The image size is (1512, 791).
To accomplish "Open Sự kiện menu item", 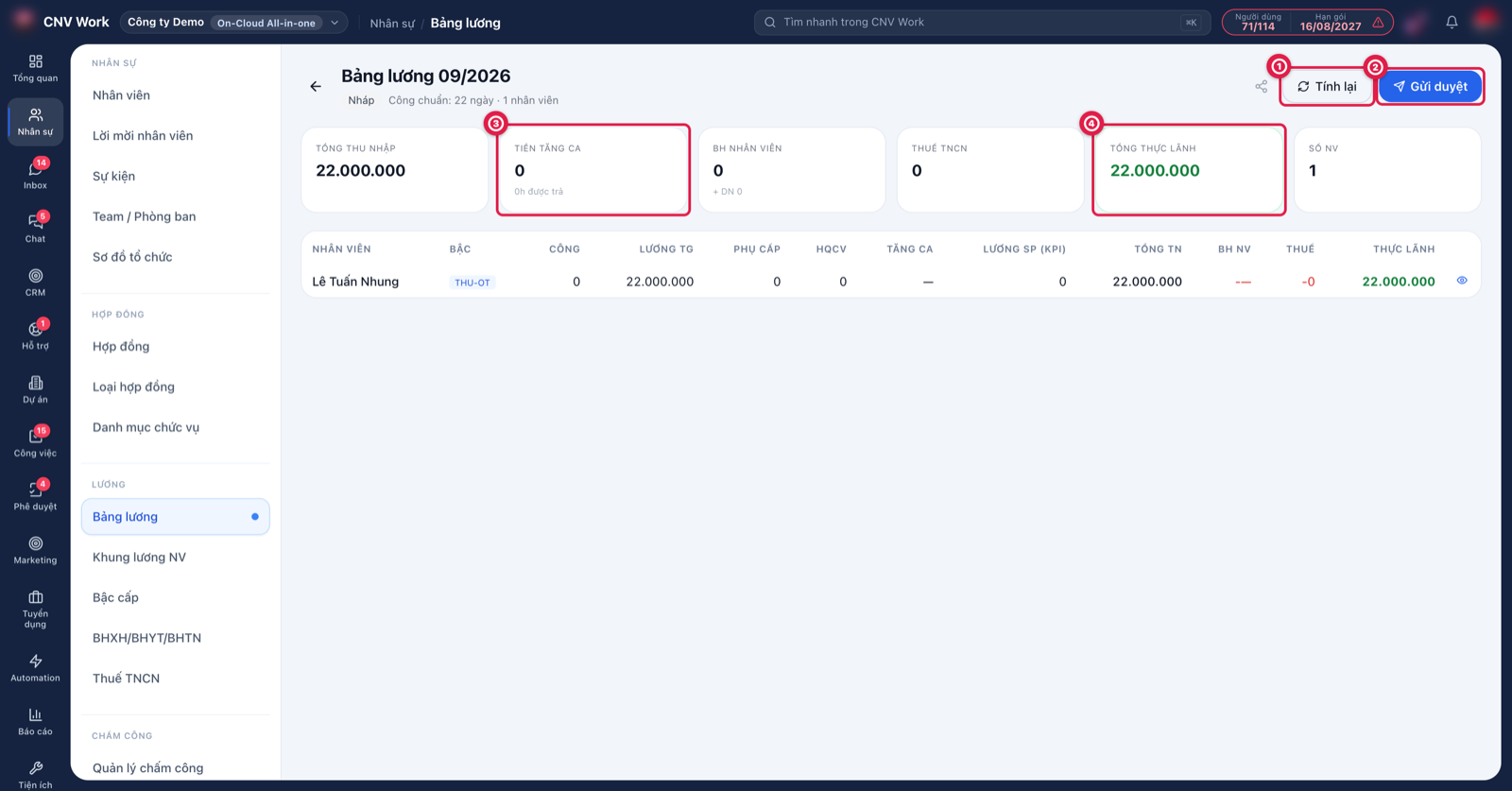I will point(176,177).
